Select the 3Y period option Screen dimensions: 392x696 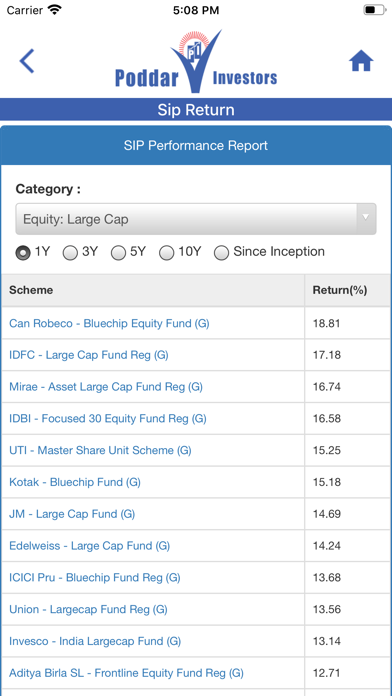(x=70, y=253)
